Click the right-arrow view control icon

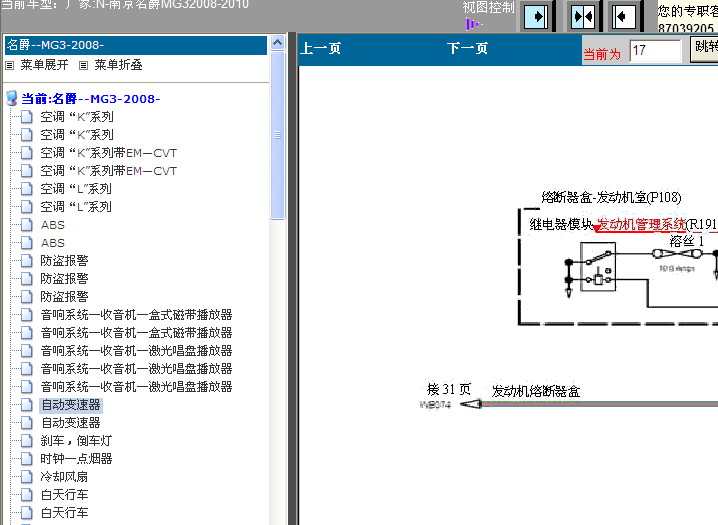[x=535, y=16]
